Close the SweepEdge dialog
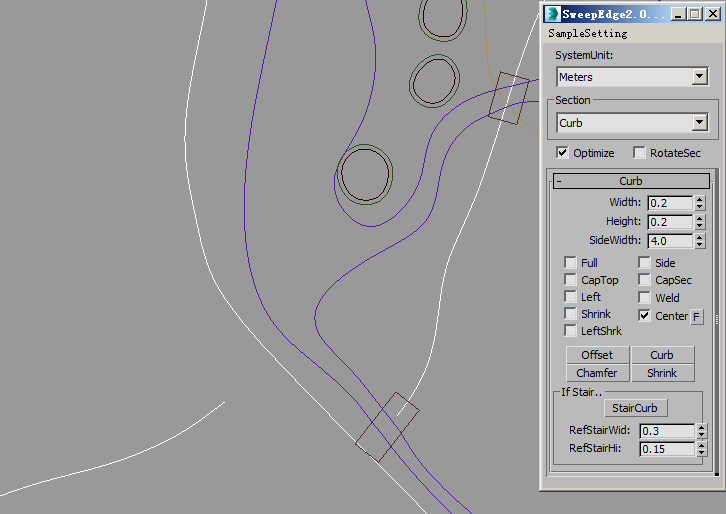 (x=713, y=14)
